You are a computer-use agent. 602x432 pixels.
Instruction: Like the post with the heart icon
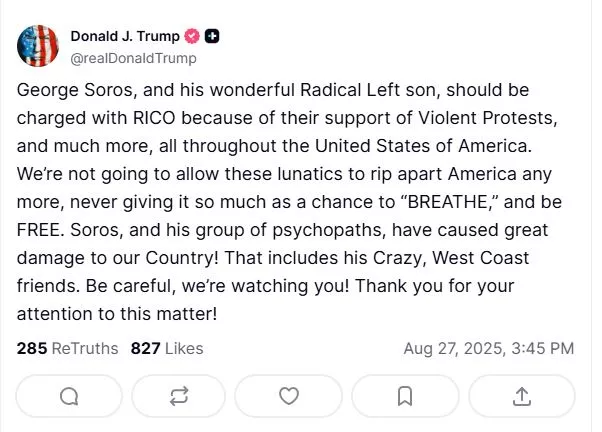(x=289, y=396)
